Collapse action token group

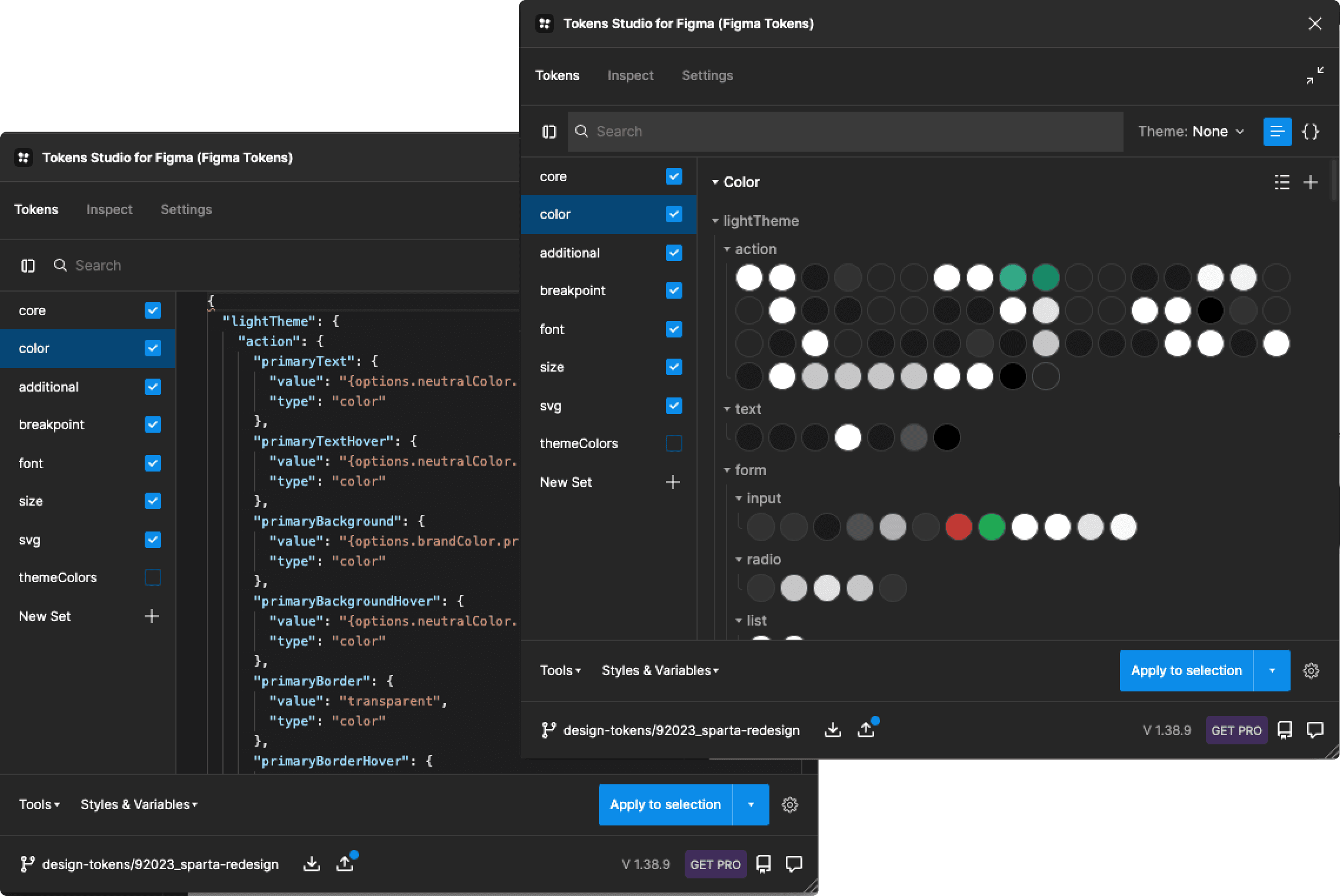(x=727, y=249)
